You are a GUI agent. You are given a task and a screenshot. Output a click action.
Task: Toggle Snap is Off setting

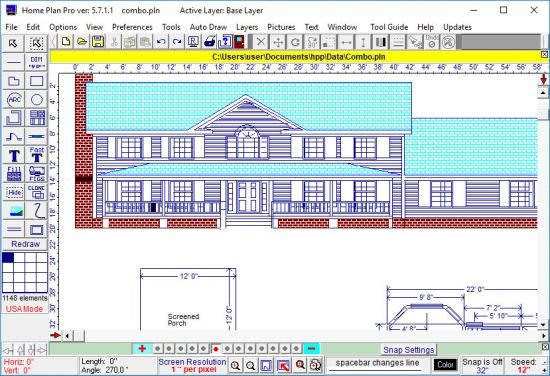(x=482, y=365)
